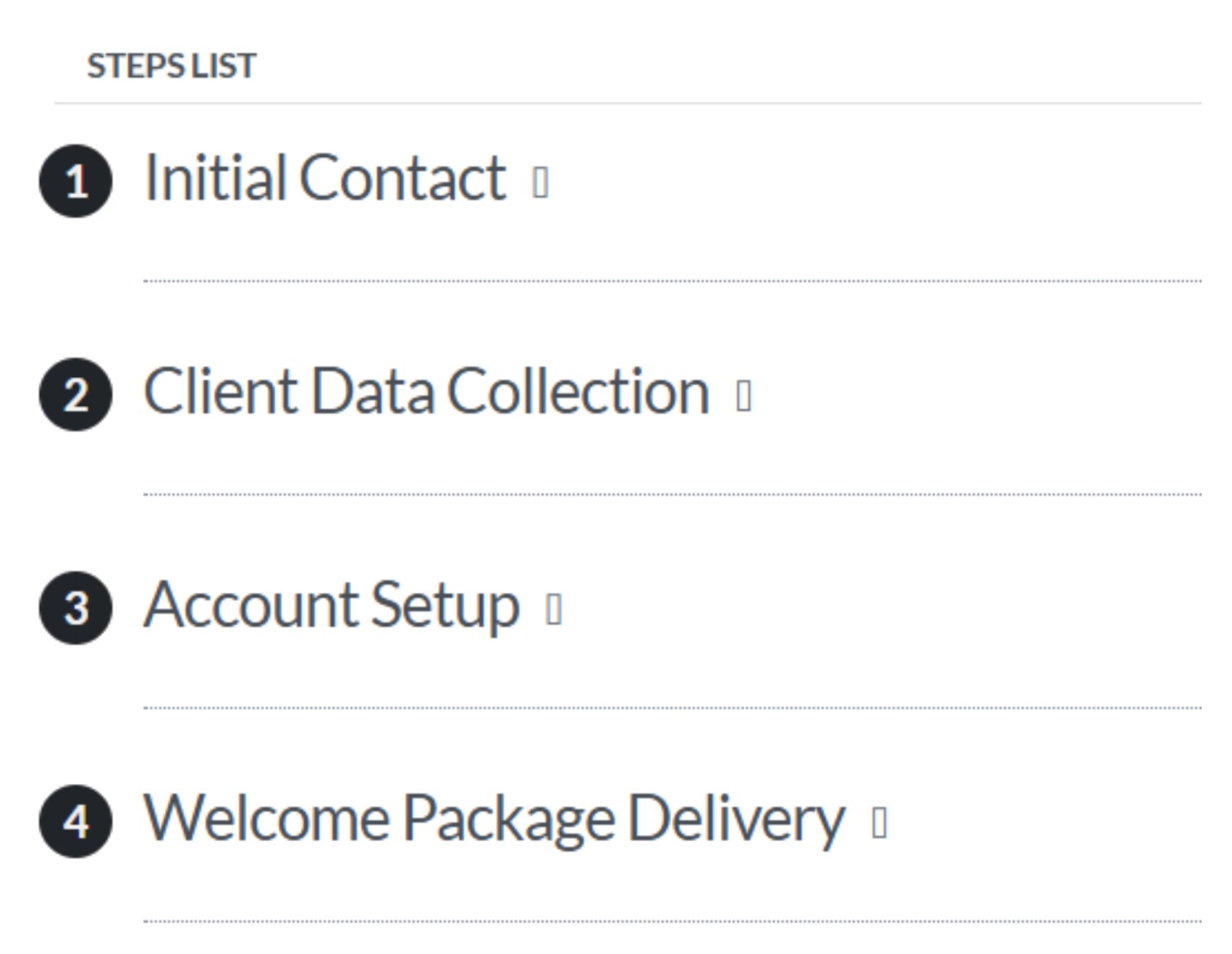
Task: Click the small icon after Welcome Package Delivery
Action: coord(879,822)
